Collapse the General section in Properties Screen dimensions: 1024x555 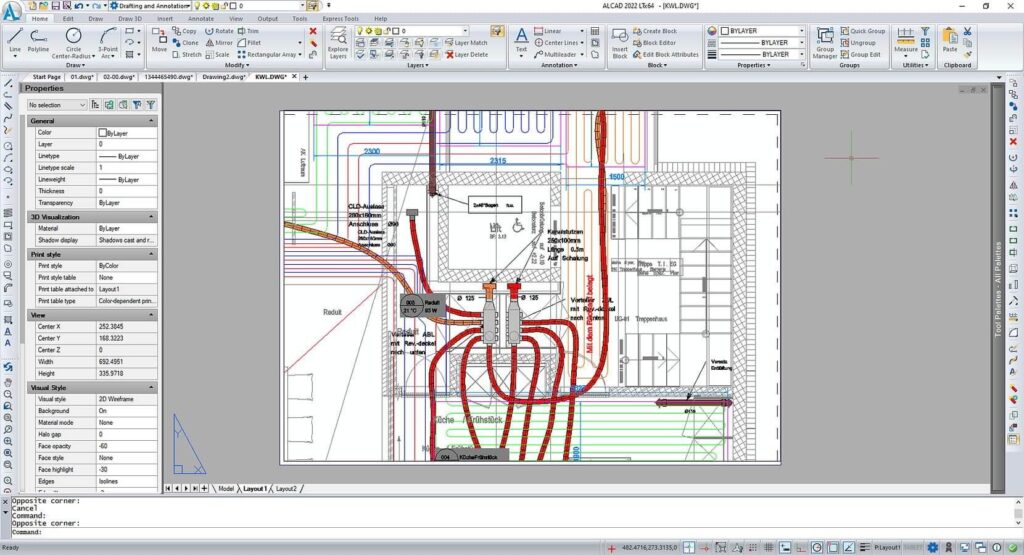pyautogui.click(x=151, y=121)
